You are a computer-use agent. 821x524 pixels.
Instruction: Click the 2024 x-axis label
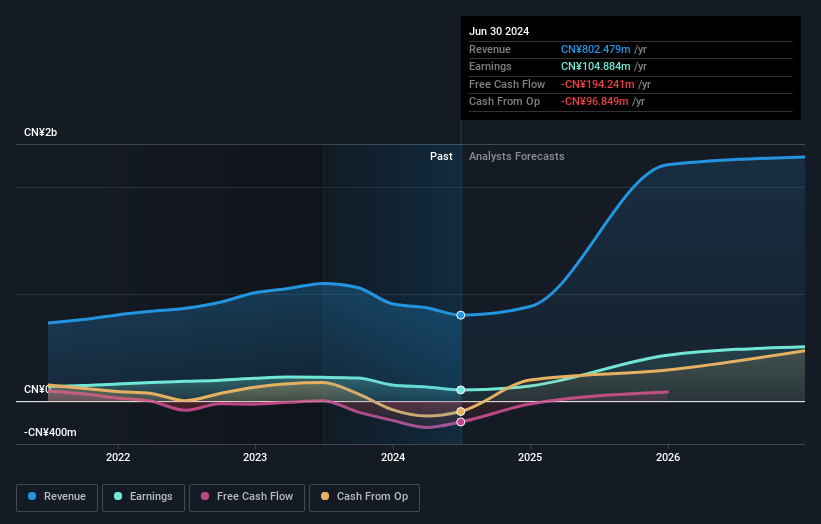393,457
